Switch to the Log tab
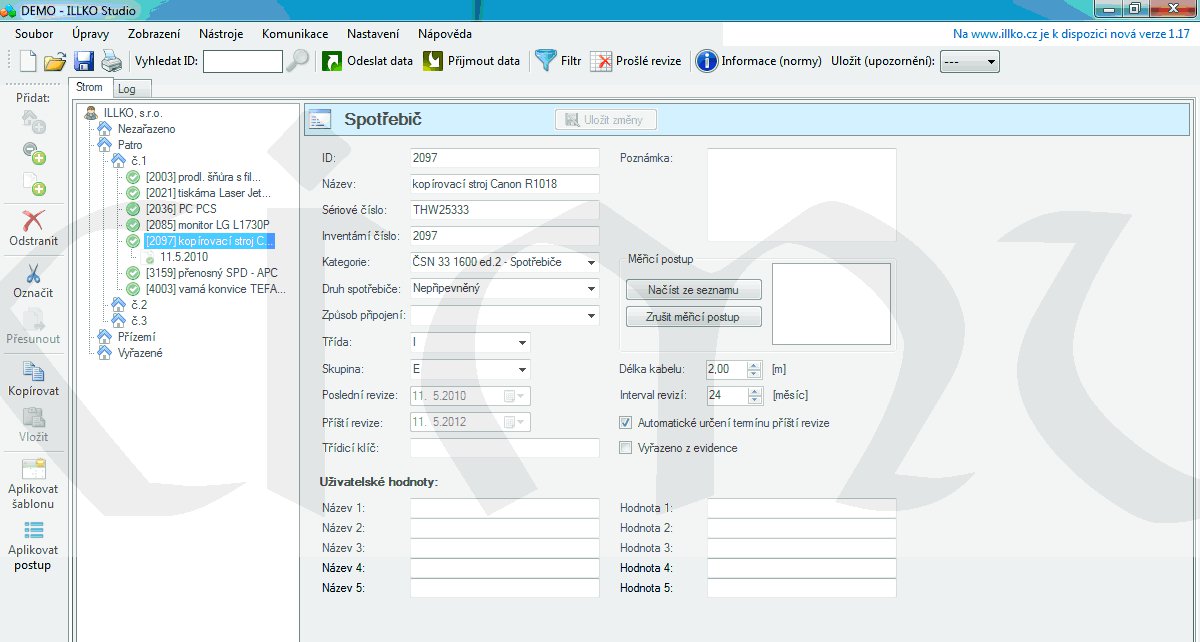The image size is (1200, 642). (x=126, y=89)
